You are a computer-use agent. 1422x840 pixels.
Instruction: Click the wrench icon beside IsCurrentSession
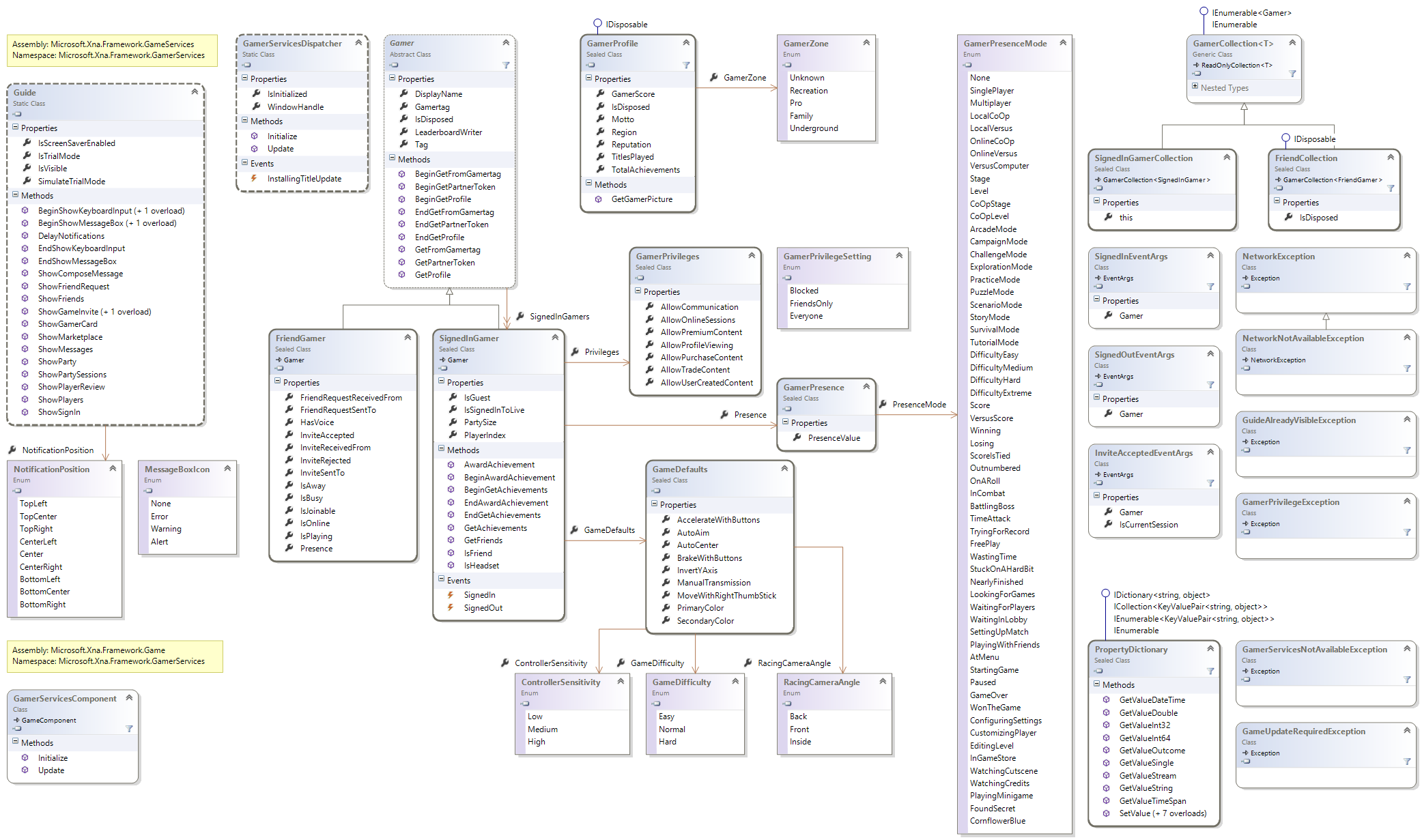[1108, 525]
